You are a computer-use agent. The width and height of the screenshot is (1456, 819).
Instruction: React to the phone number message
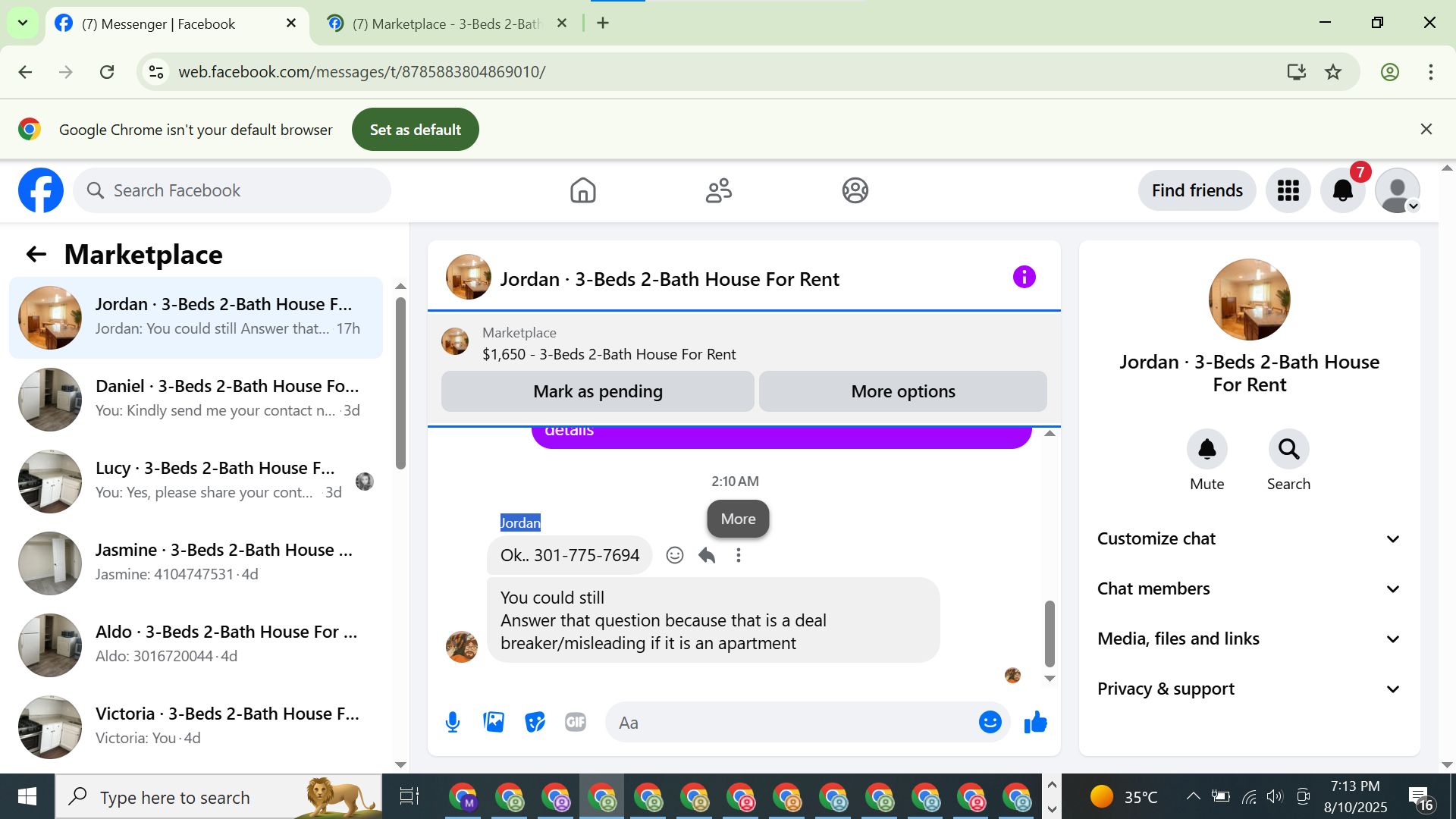tap(674, 555)
